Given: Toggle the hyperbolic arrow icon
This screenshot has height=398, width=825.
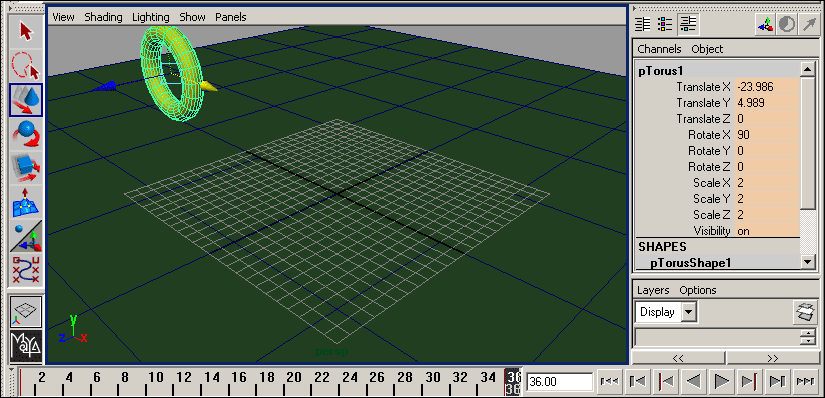Looking at the screenshot, I should pyautogui.click(x=808, y=24).
